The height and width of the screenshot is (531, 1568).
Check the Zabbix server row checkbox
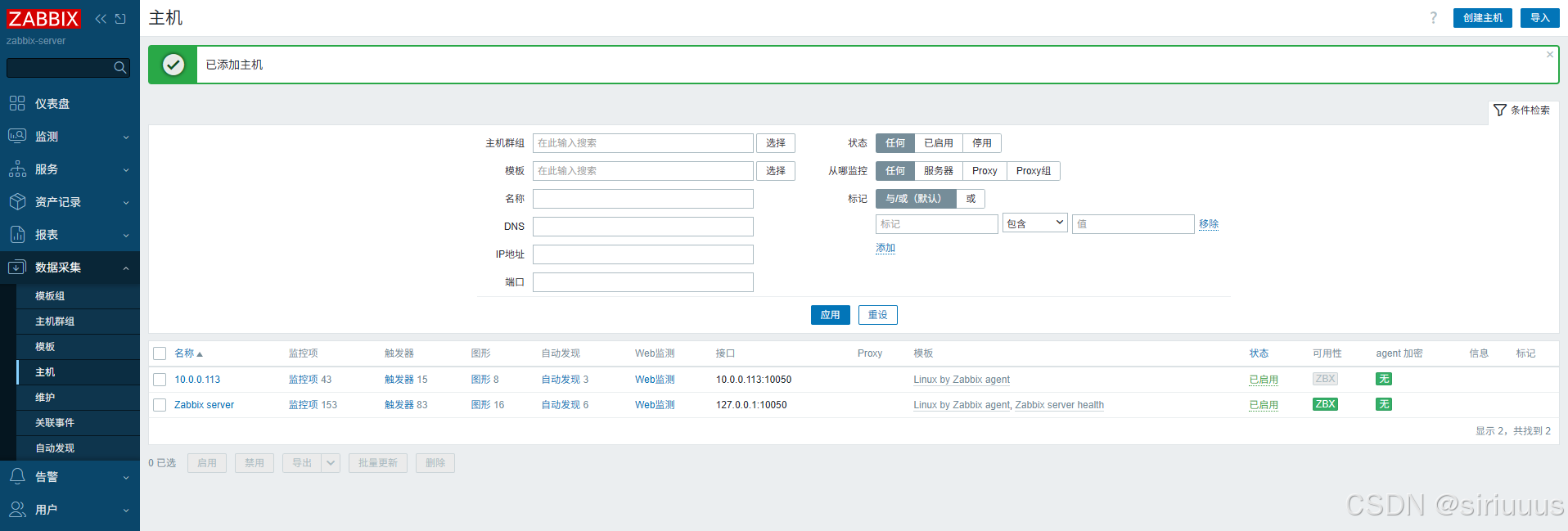point(160,405)
